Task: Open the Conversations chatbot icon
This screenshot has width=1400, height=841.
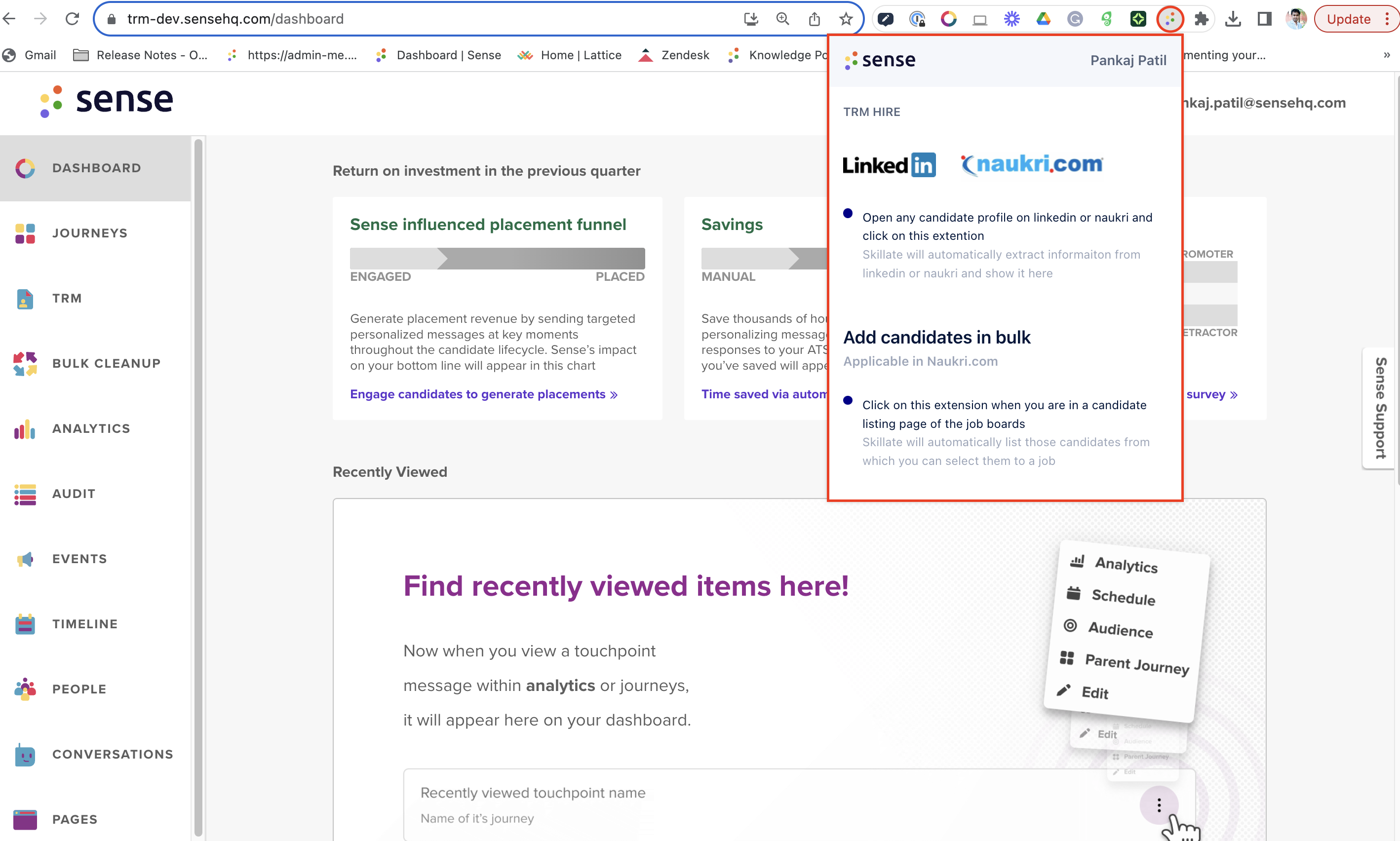Action: tap(25, 755)
